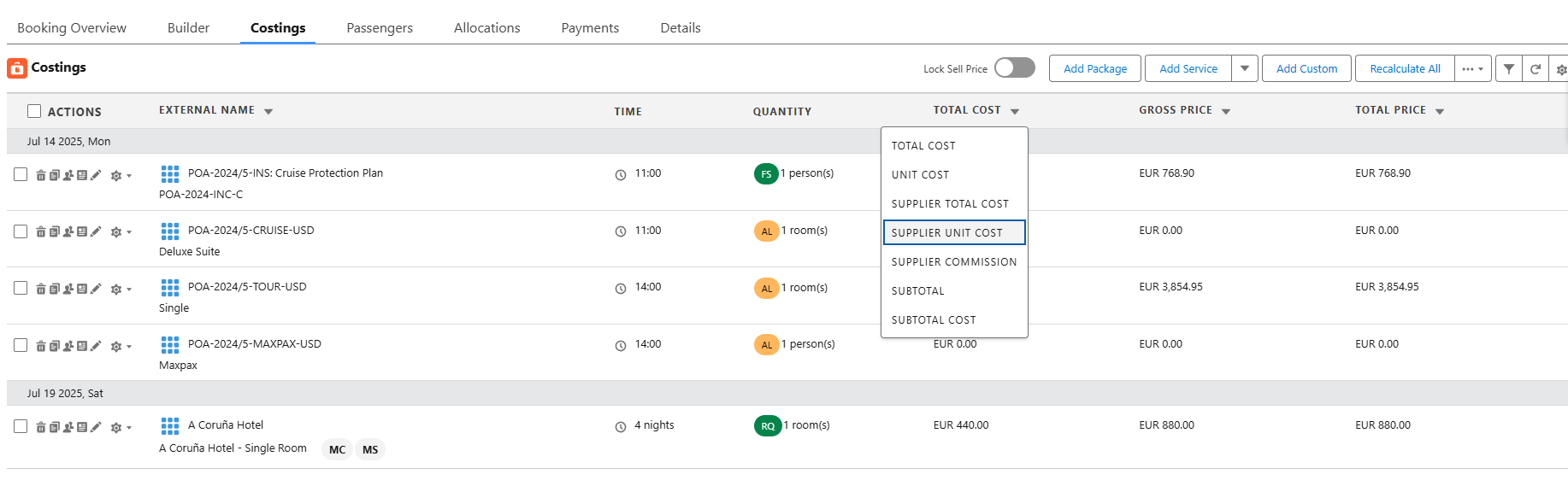
Task: Switch to the Passengers tab
Action: click(380, 28)
